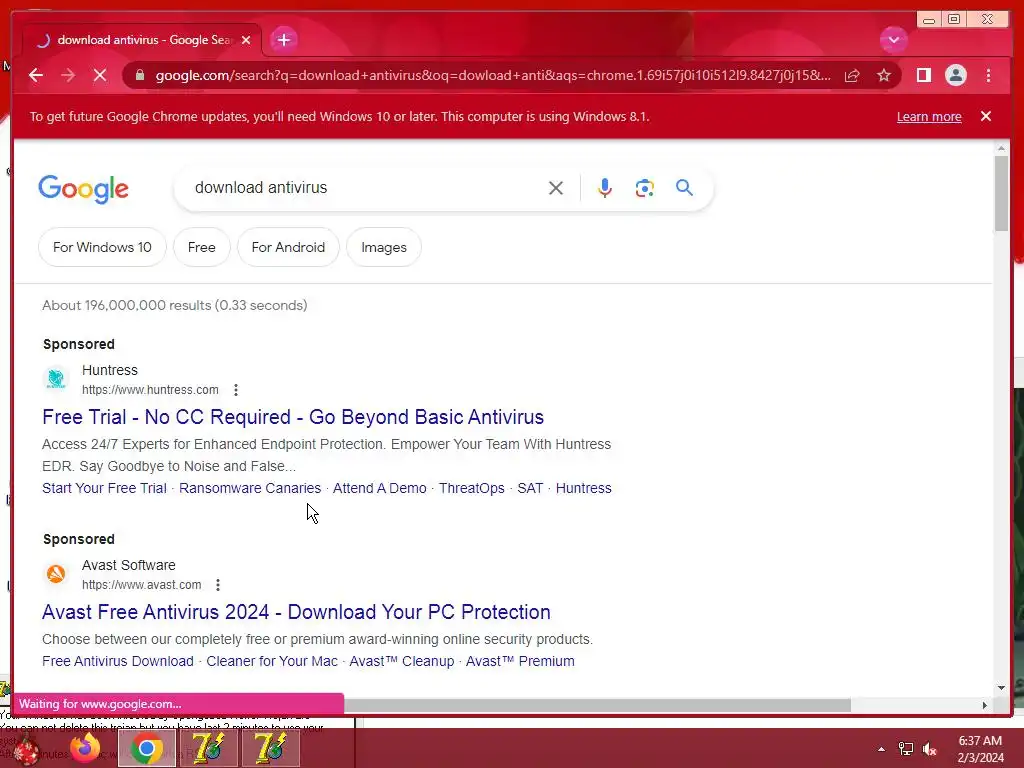
Task: Clear the search query text
Action: [556, 188]
